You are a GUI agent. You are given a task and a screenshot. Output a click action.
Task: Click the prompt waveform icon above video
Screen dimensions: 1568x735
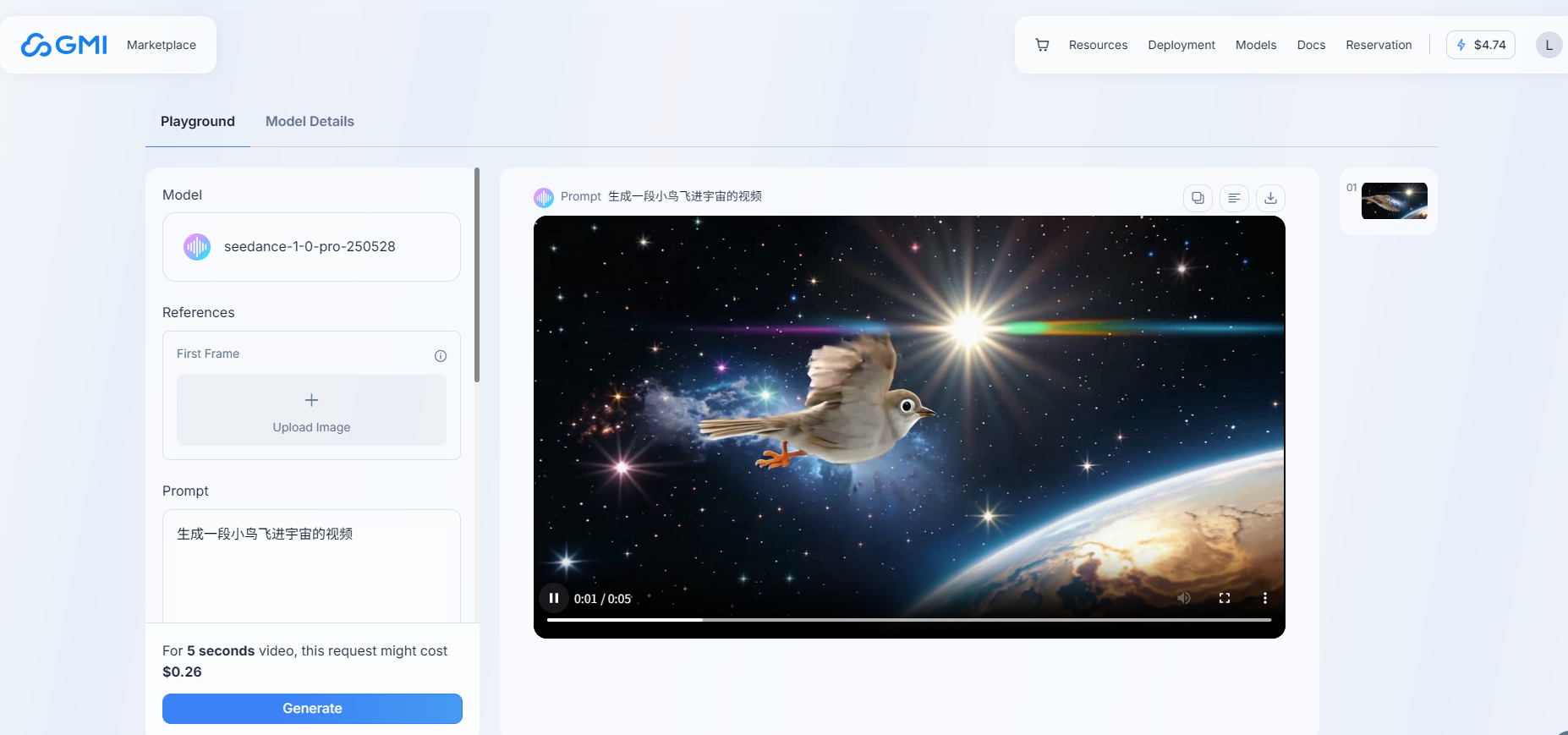point(543,197)
